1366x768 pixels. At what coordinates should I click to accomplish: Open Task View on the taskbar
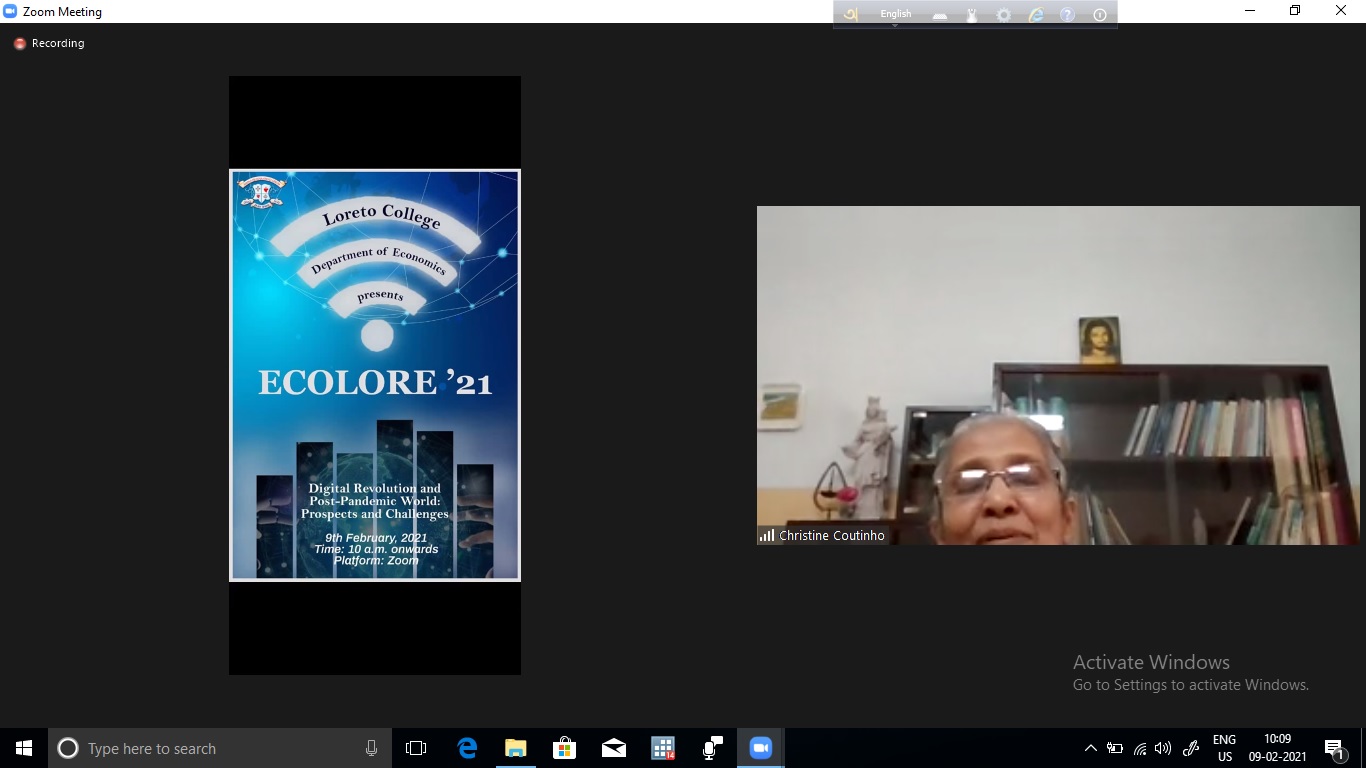pos(416,748)
